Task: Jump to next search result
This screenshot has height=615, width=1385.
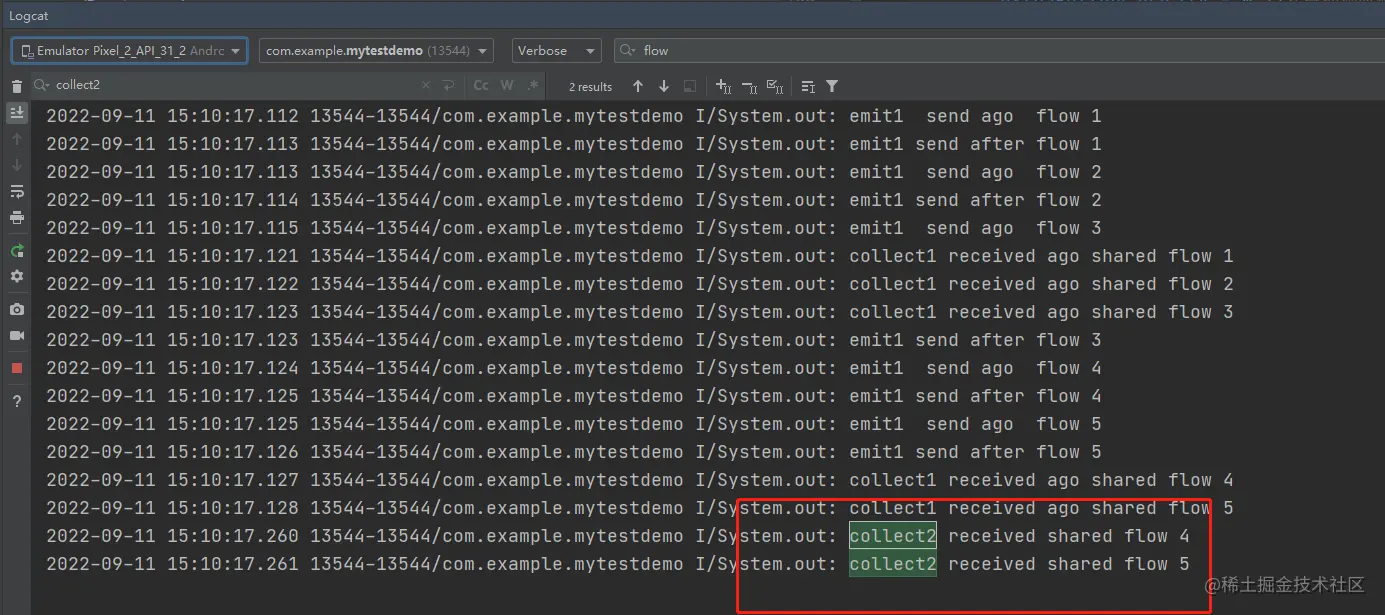Action: tap(663, 86)
